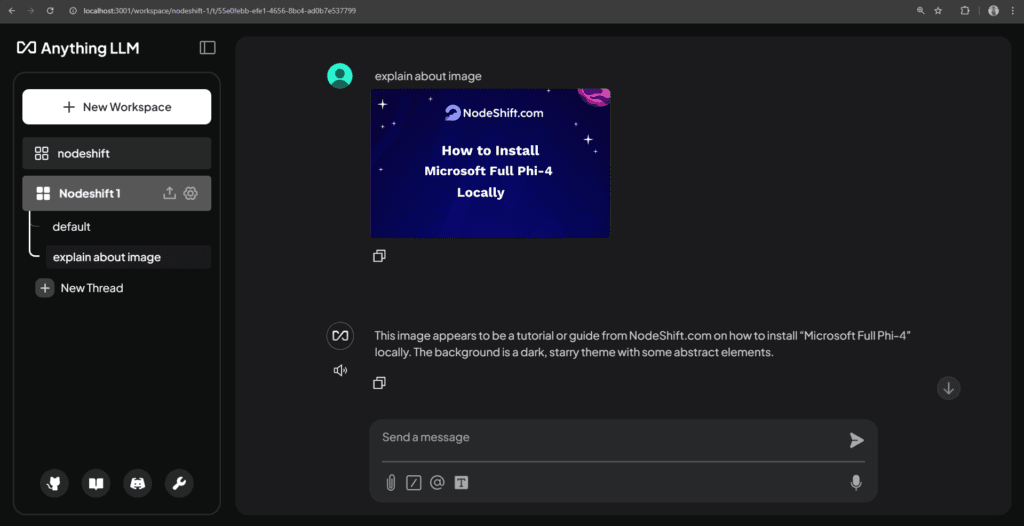Copy the assistant response text
The height and width of the screenshot is (526, 1024).
tap(379, 383)
